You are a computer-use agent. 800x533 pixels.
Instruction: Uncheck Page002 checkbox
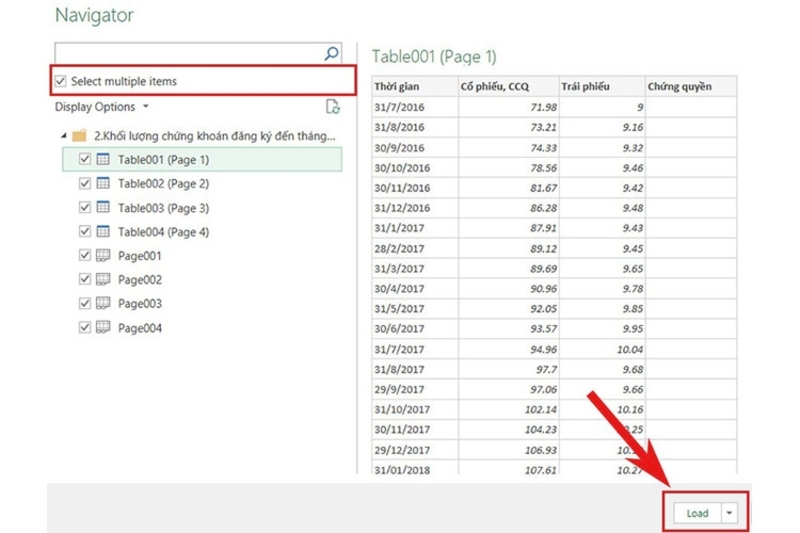tap(85, 280)
